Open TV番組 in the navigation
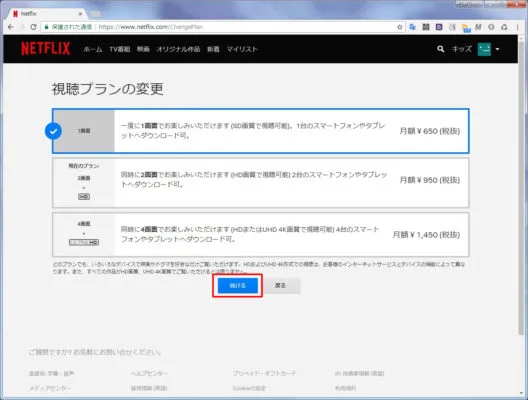The image size is (528, 400). (x=120, y=49)
